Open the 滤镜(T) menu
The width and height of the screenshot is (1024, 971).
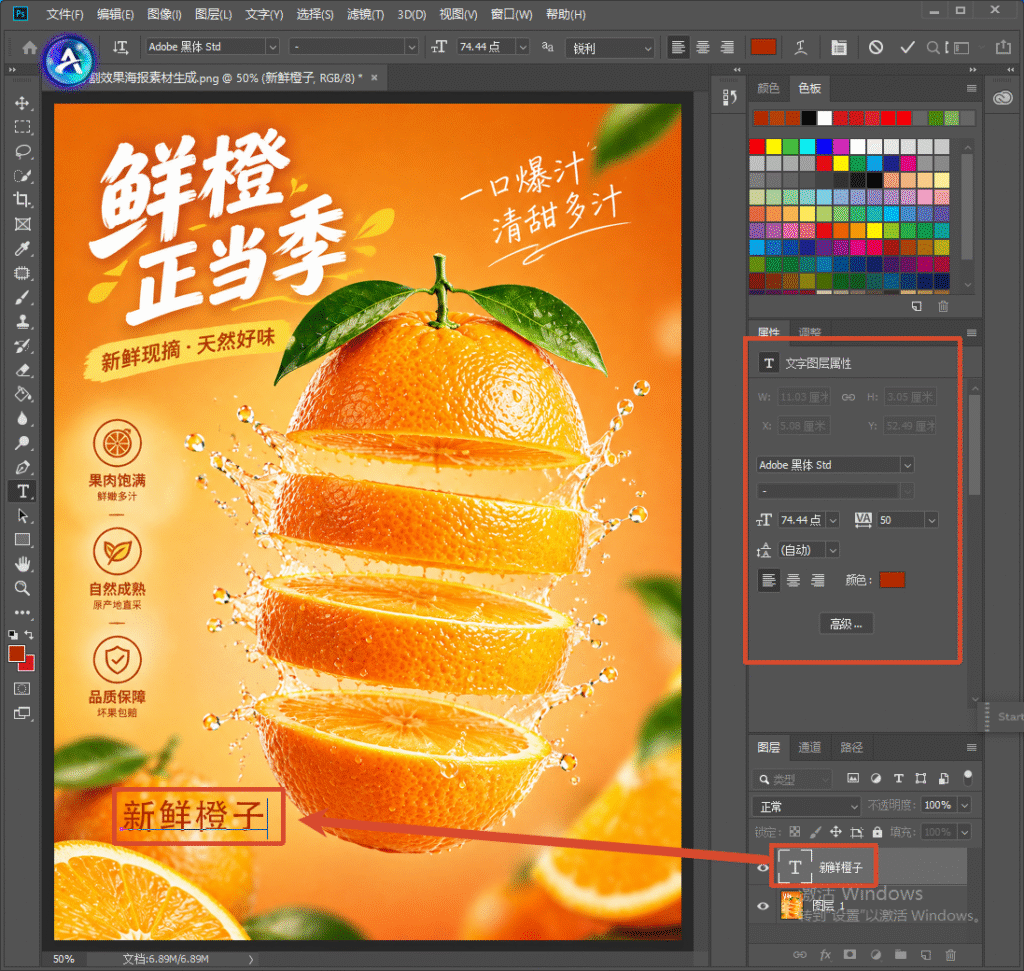point(366,14)
